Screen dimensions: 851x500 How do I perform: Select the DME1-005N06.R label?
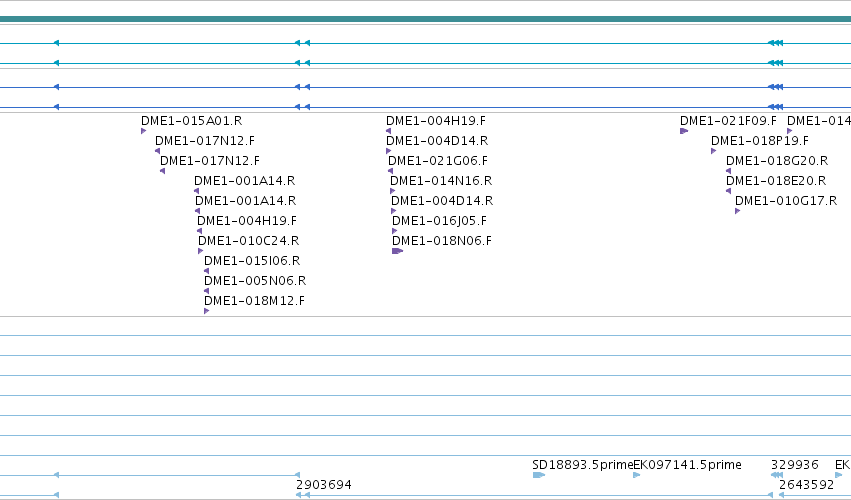pyautogui.click(x=255, y=281)
